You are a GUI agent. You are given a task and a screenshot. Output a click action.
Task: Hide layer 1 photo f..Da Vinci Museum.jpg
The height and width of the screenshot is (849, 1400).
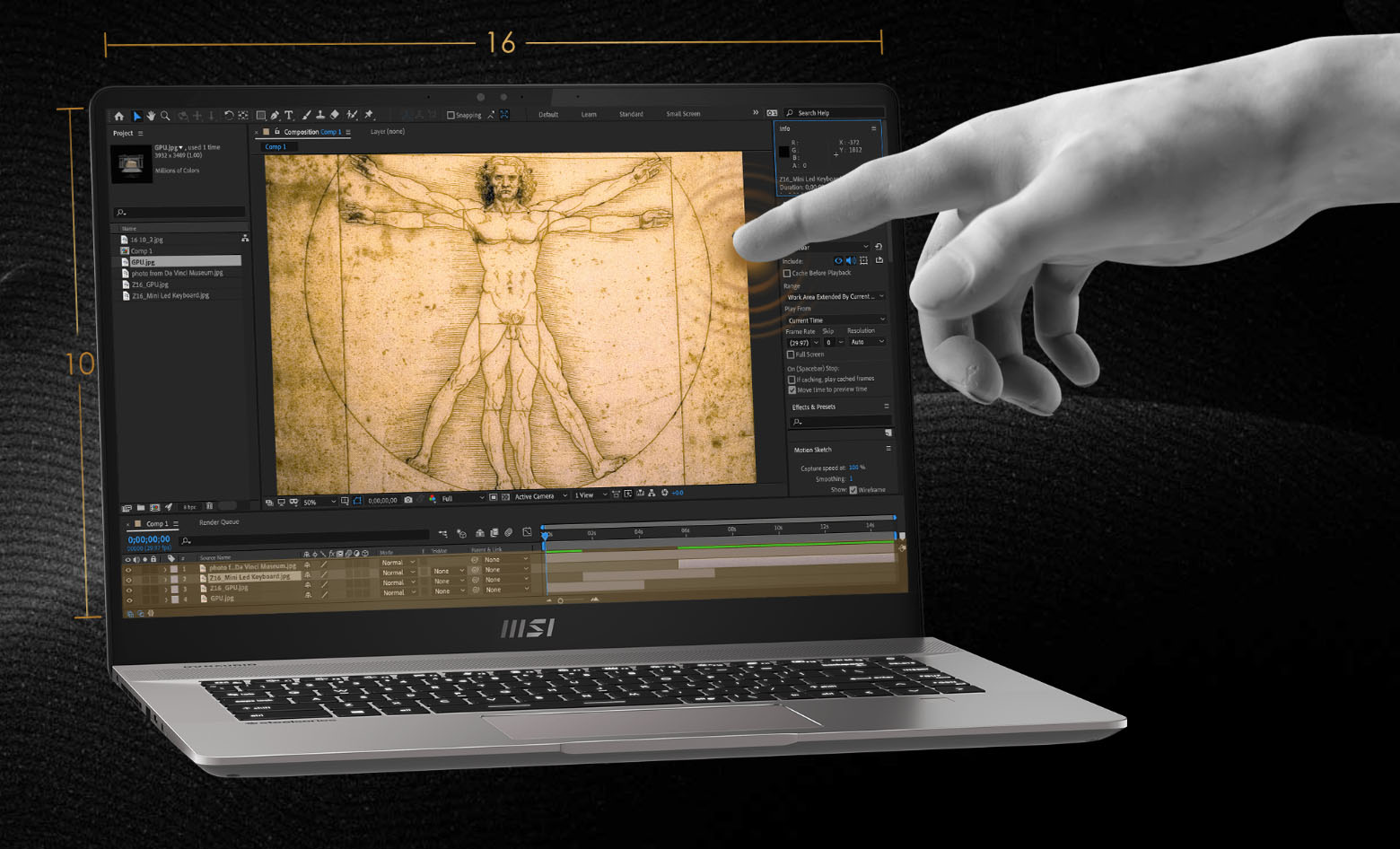pyautogui.click(x=128, y=570)
